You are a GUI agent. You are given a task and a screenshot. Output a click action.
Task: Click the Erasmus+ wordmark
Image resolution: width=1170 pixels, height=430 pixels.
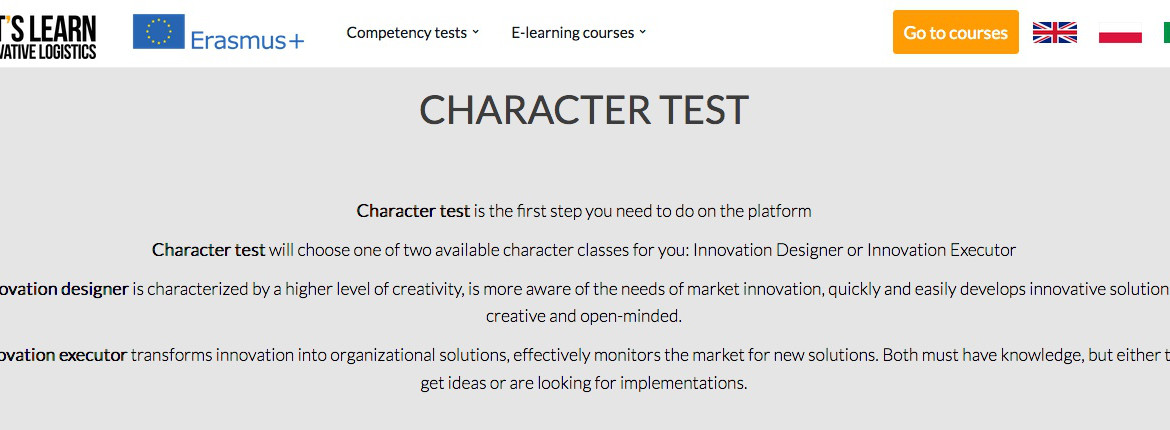tap(248, 40)
